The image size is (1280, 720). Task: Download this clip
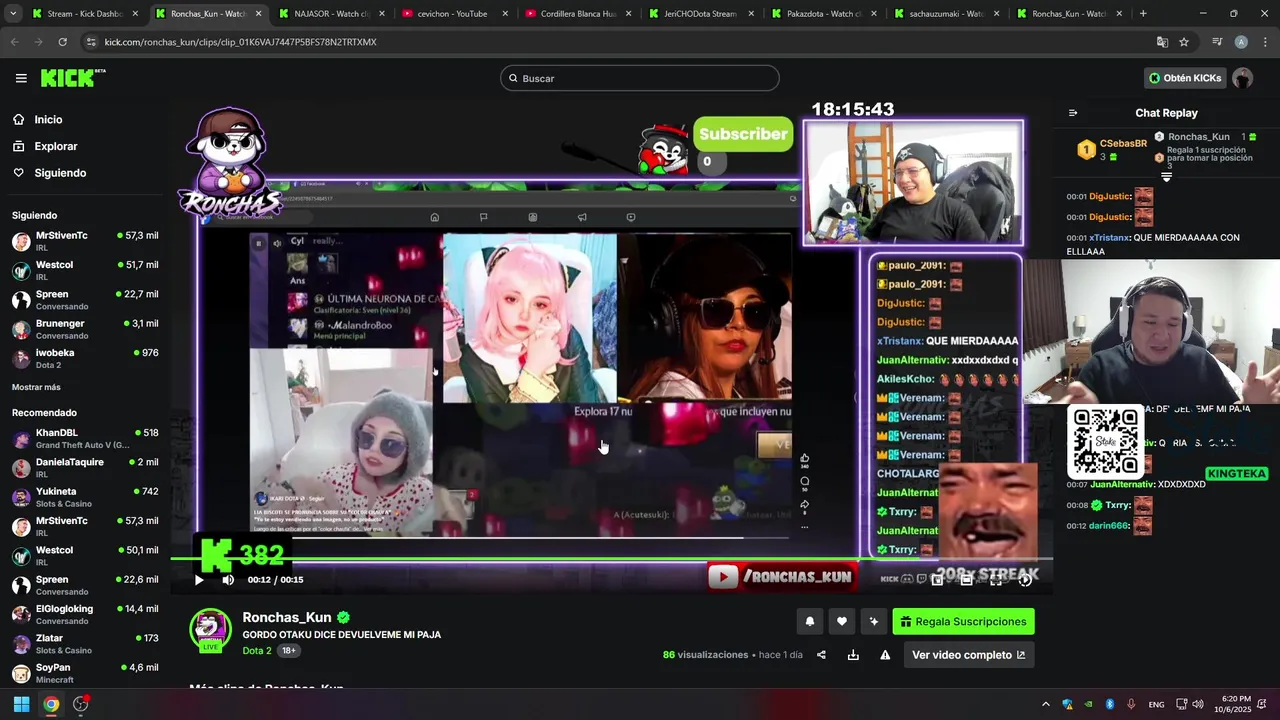point(853,655)
